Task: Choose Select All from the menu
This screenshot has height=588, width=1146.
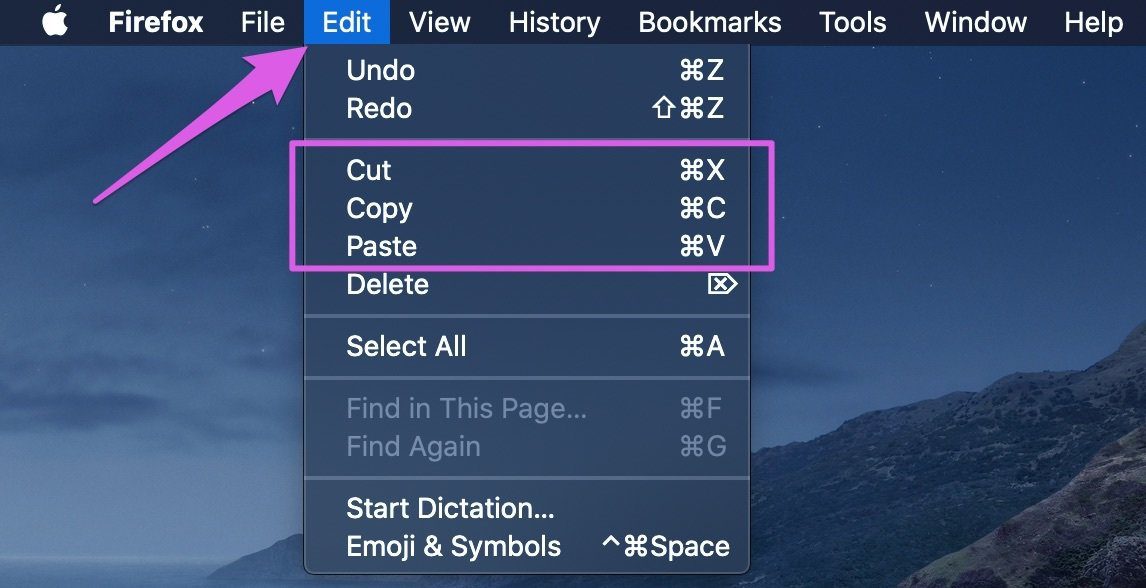Action: [527, 346]
